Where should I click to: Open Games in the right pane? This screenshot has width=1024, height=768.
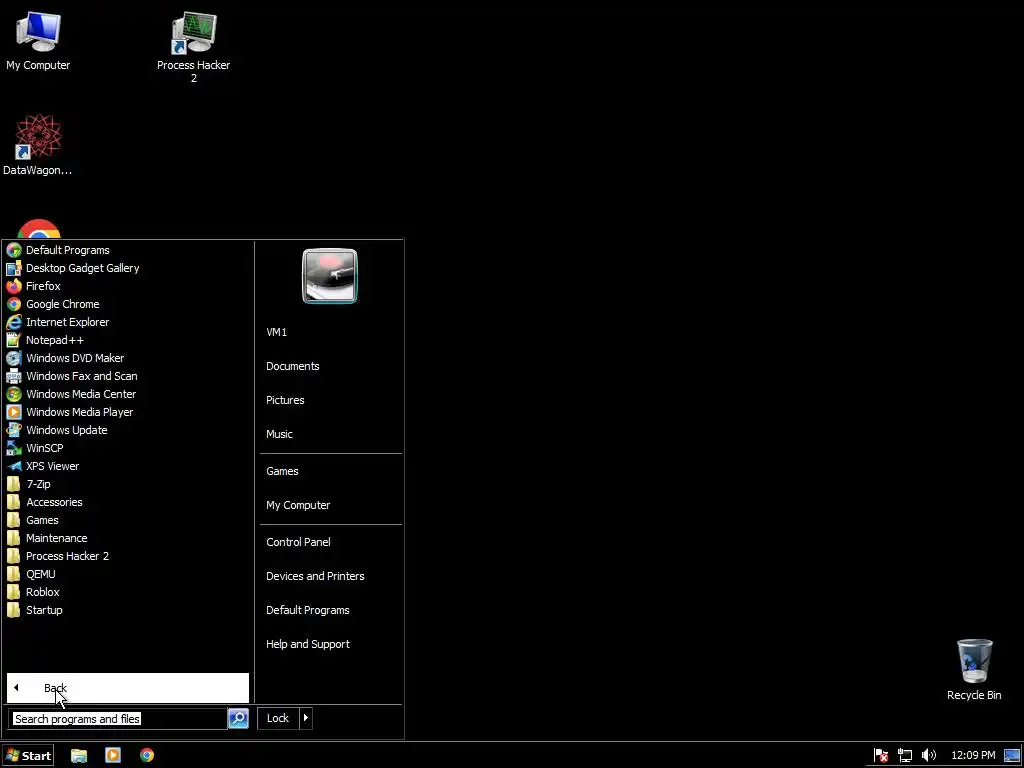tap(282, 472)
